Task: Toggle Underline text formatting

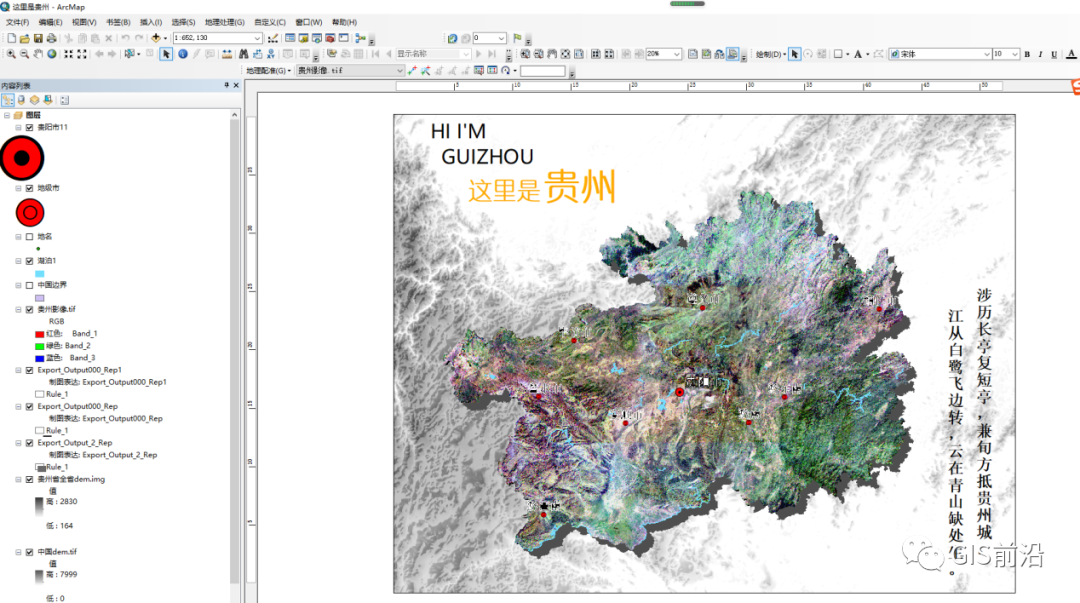Action: [x=1054, y=54]
